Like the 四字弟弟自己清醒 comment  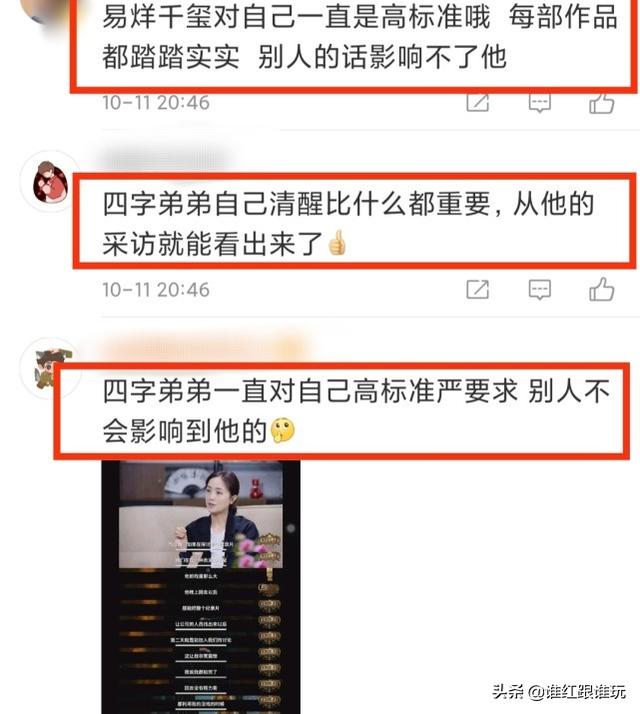[602, 290]
